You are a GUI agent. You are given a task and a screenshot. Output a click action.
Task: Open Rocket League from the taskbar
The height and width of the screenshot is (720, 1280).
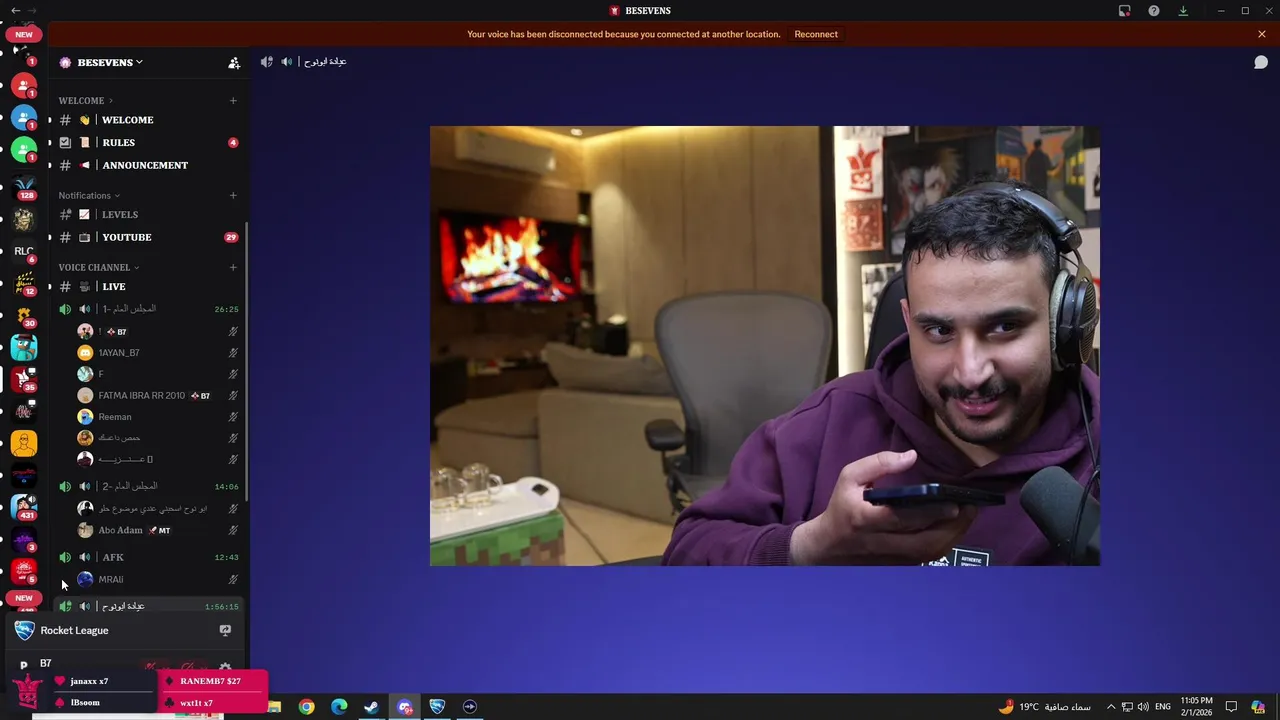437,707
